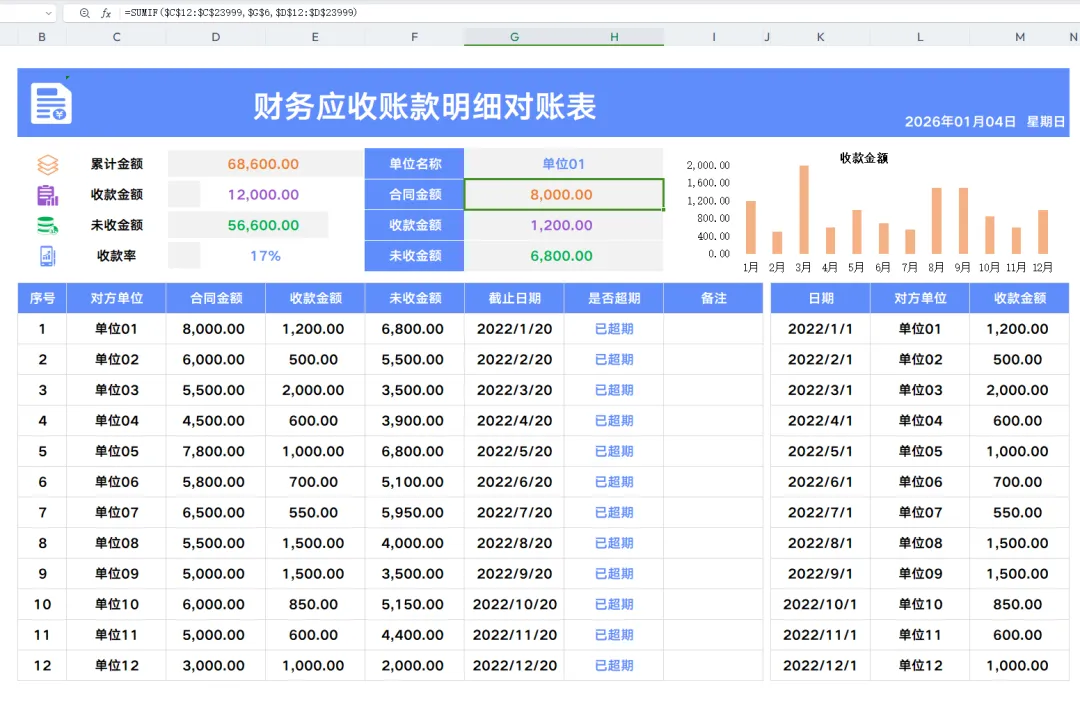Screen dimensions: 1080x722
Task: Click the 12月 bar in the chart
Action: (x=1043, y=231)
